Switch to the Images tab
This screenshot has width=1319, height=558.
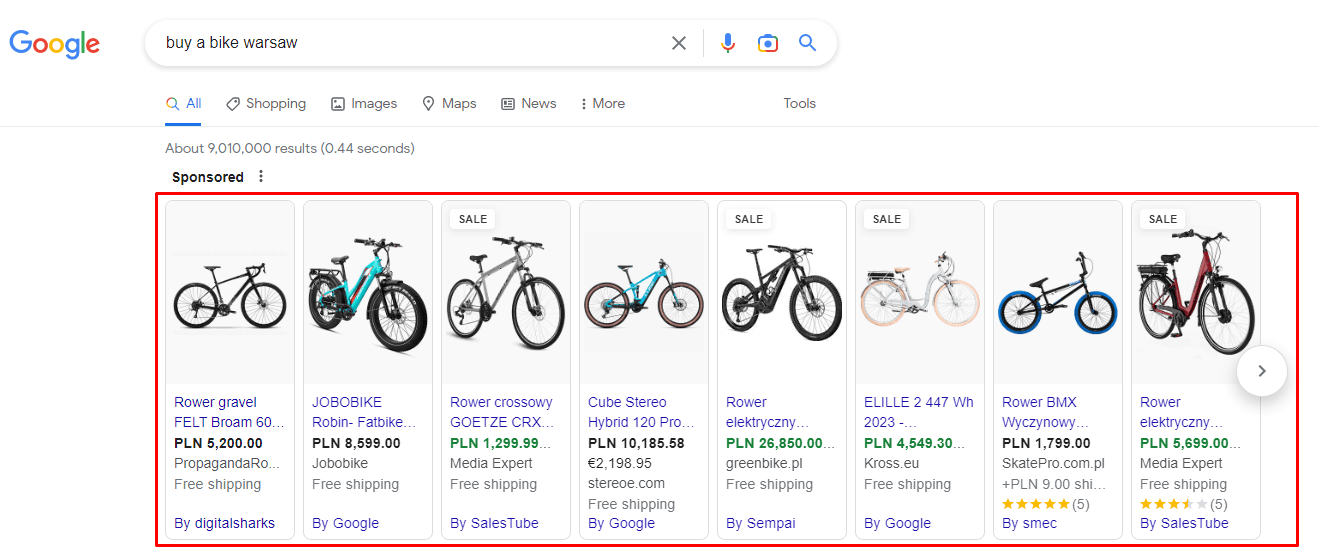coord(364,103)
